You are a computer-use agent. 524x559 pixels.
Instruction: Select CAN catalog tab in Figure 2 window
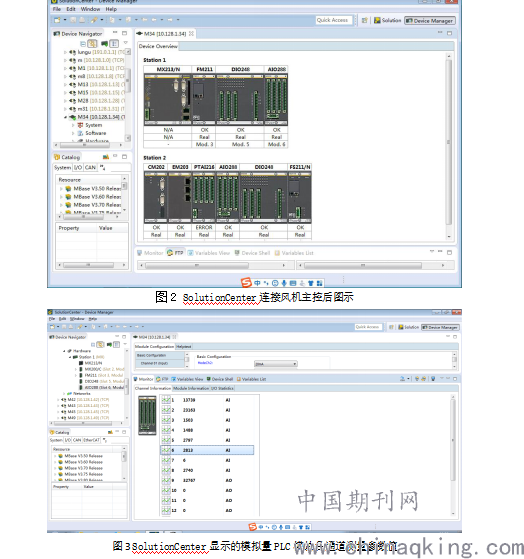pyautogui.click(x=90, y=168)
